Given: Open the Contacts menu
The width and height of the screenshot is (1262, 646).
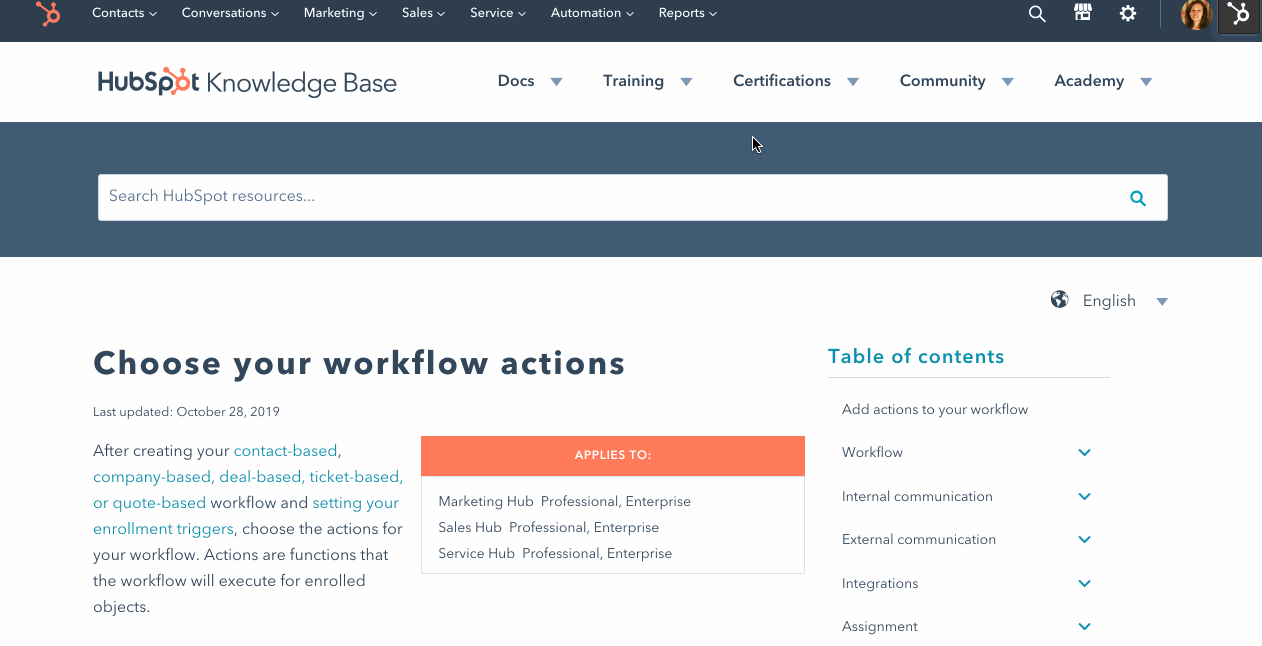Looking at the screenshot, I should pos(124,13).
